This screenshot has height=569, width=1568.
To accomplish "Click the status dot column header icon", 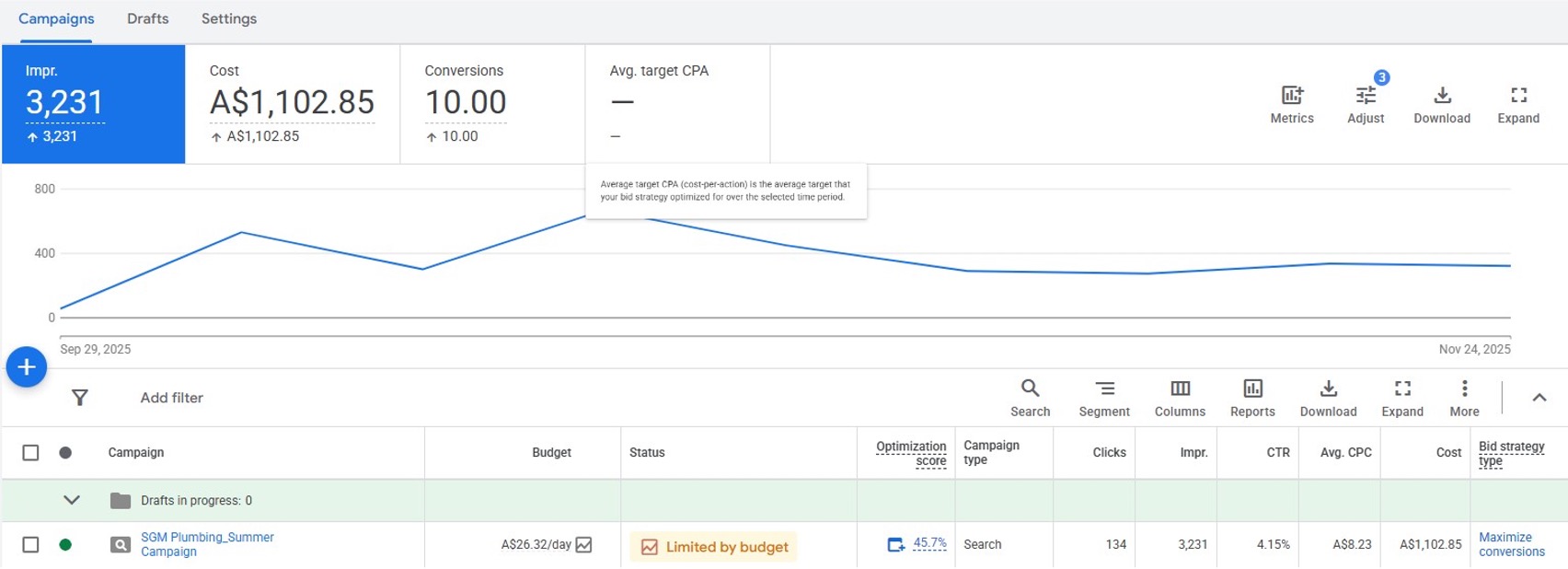I will (65, 453).
